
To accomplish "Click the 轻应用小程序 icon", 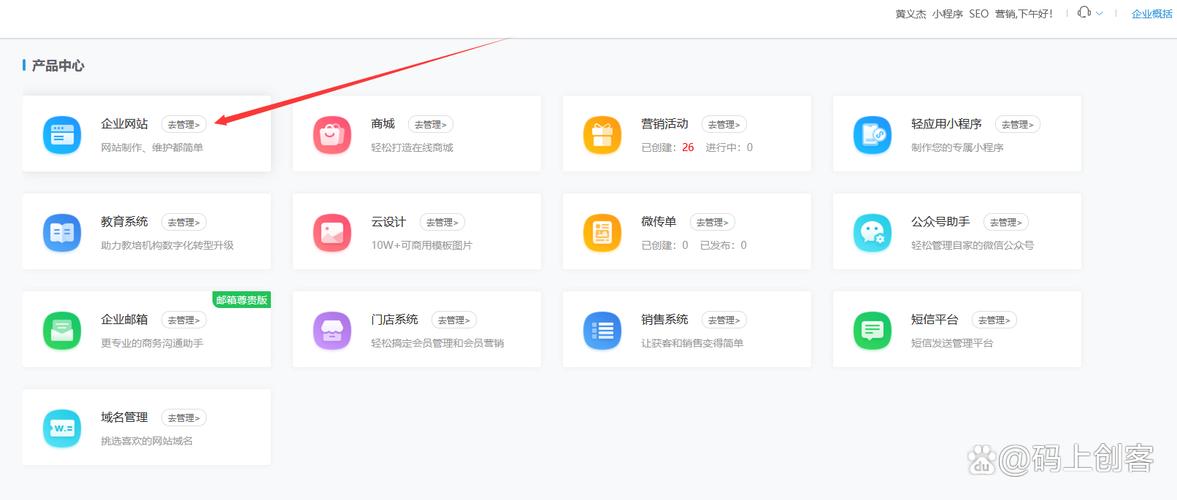I will [872, 135].
